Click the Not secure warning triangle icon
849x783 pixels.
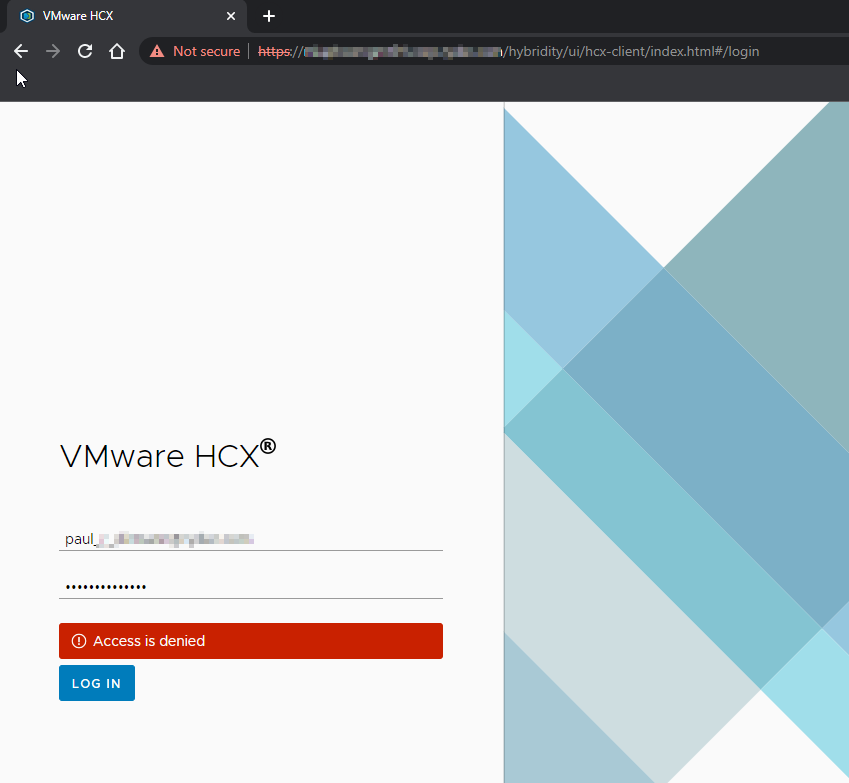[157, 51]
